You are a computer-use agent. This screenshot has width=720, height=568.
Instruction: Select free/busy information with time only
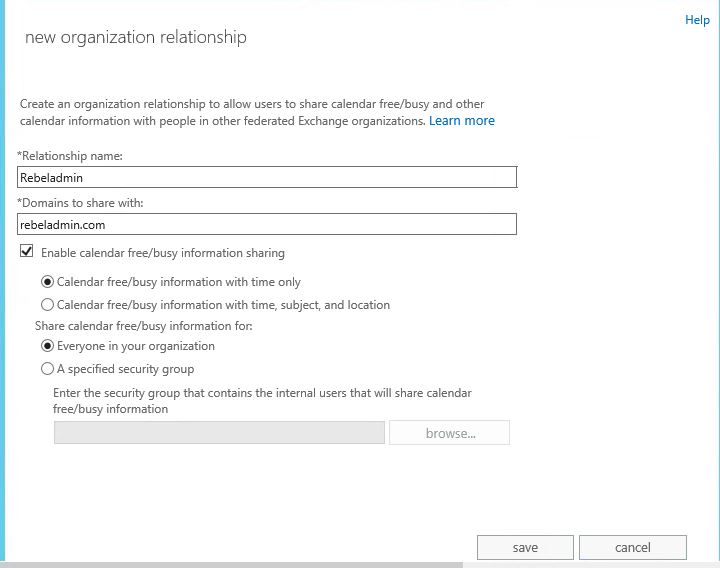pos(47,281)
